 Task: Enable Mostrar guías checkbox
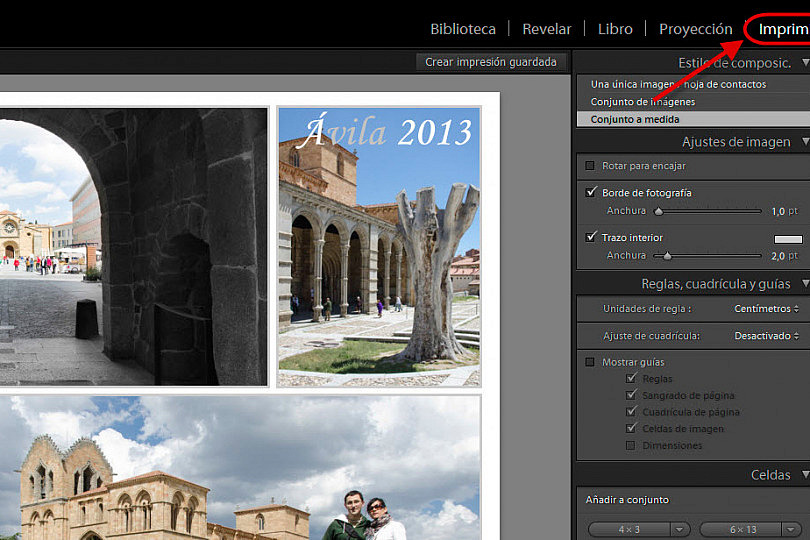tap(590, 362)
